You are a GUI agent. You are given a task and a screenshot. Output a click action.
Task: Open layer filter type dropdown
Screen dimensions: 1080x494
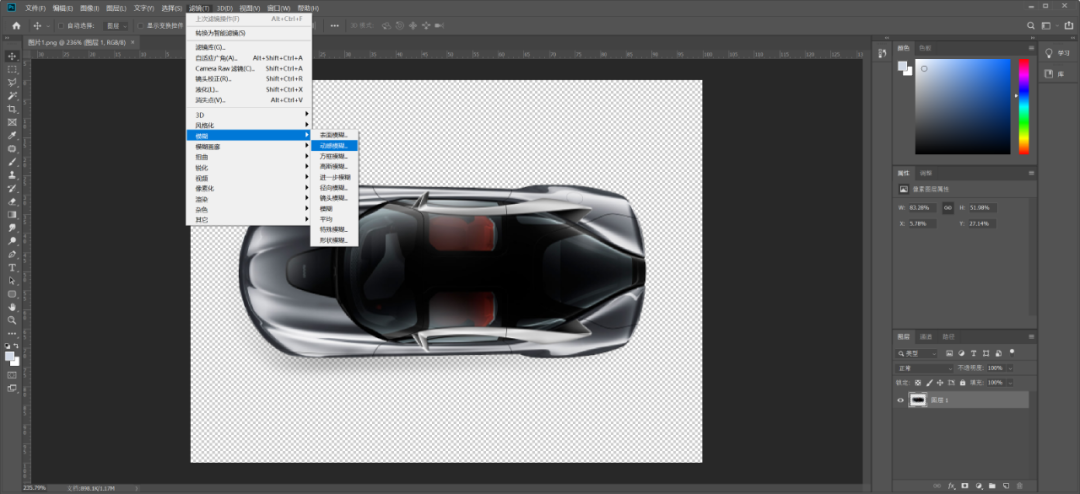917,353
